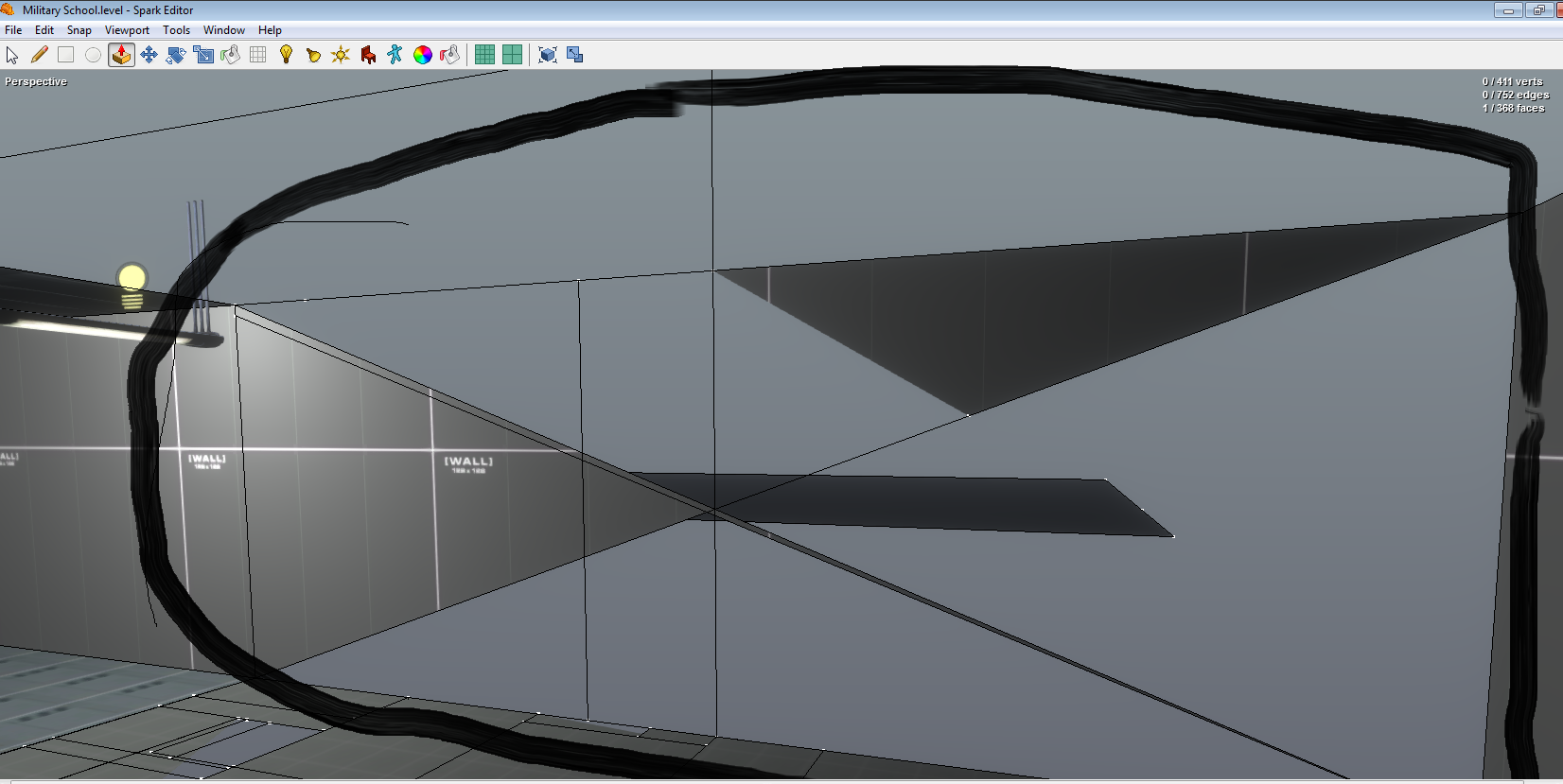Image resolution: width=1563 pixels, height=784 pixels.
Task: Open the Edit menu
Action: [44, 30]
